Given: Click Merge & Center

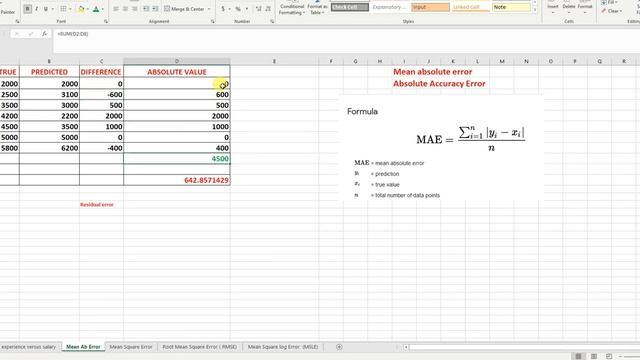Looking at the screenshot, I should point(184,9).
